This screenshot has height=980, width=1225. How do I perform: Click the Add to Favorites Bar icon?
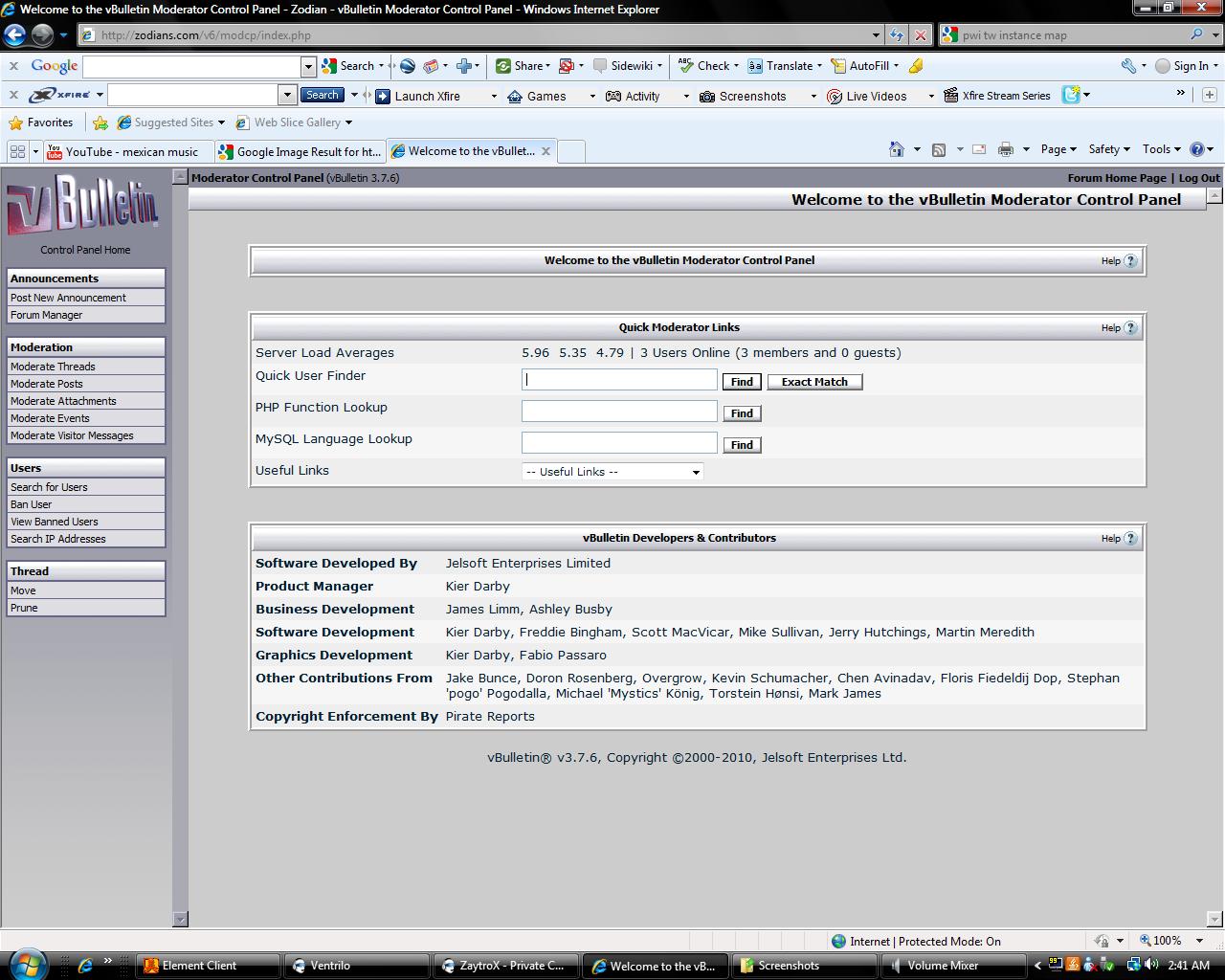click(x=100, y=122)
